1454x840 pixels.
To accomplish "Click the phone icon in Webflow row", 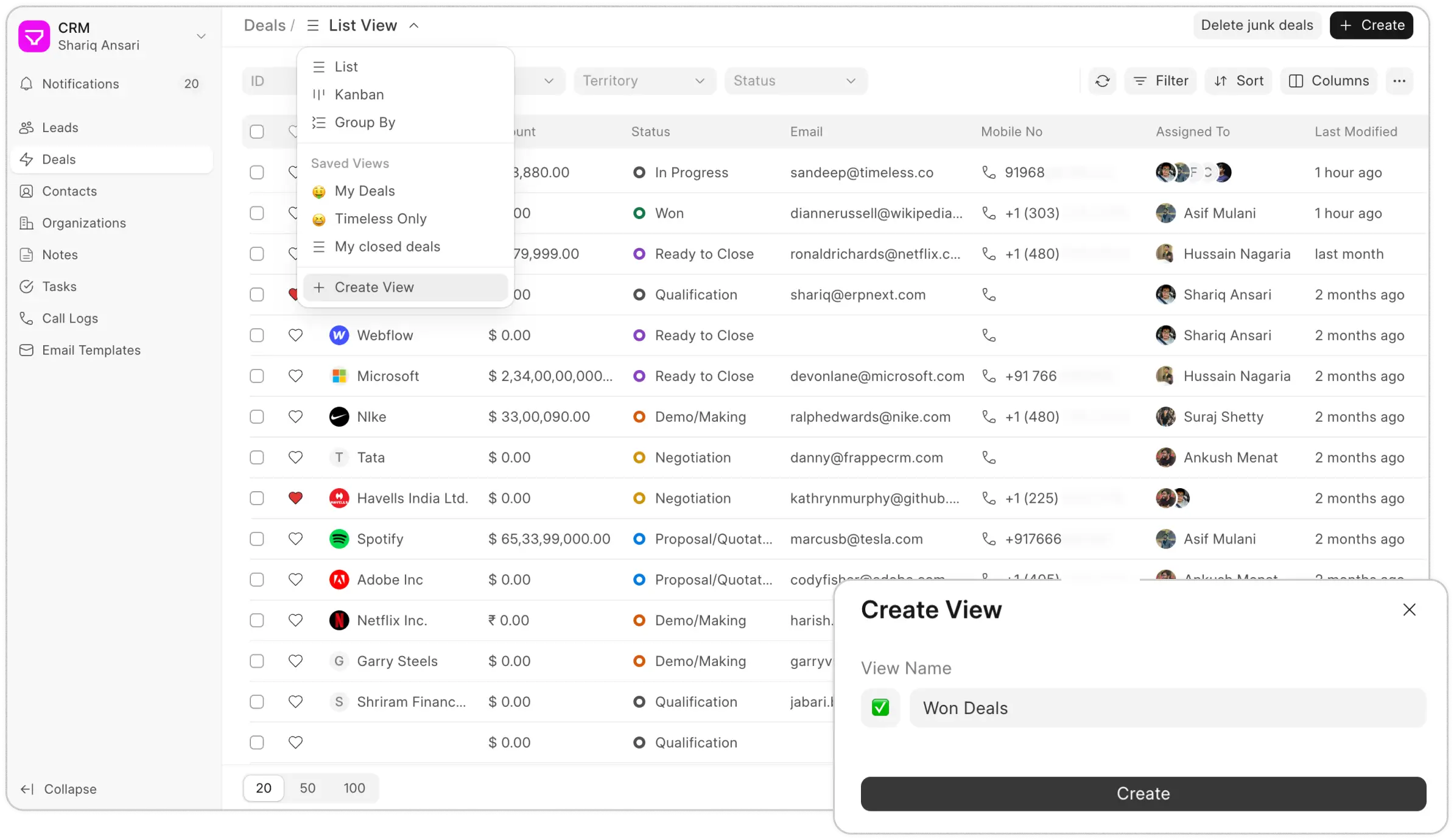I will (989, 335).
